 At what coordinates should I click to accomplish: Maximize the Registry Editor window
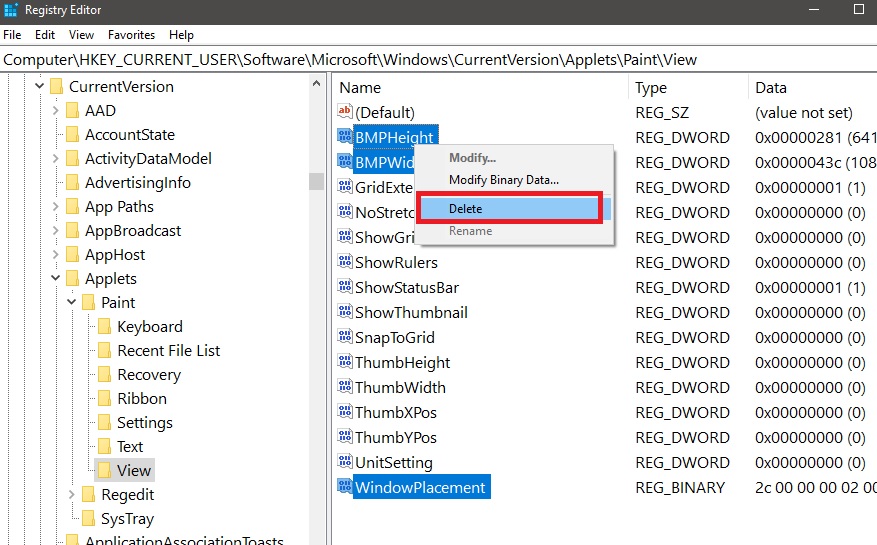click(x=859, y=10)
